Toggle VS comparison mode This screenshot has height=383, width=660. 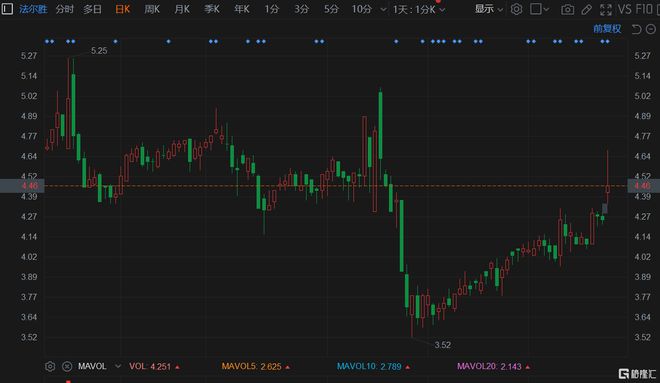pos(625,9)
